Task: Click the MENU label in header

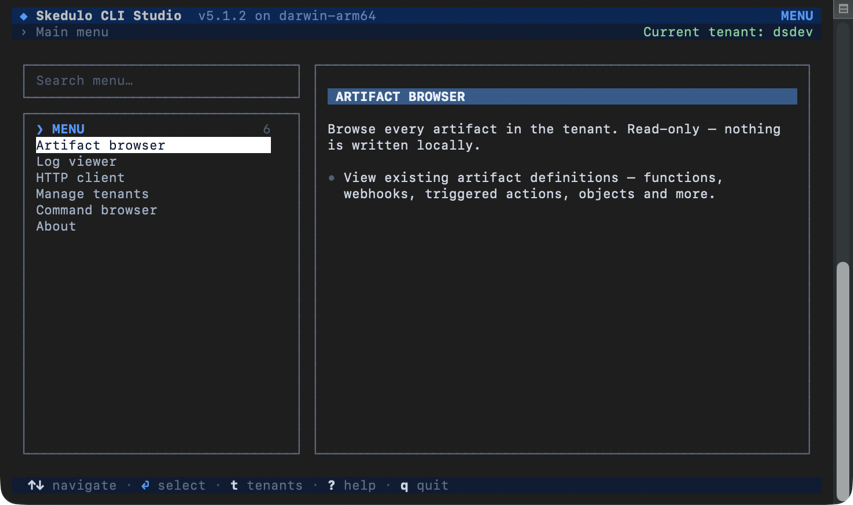Action: tap(796, 16)
